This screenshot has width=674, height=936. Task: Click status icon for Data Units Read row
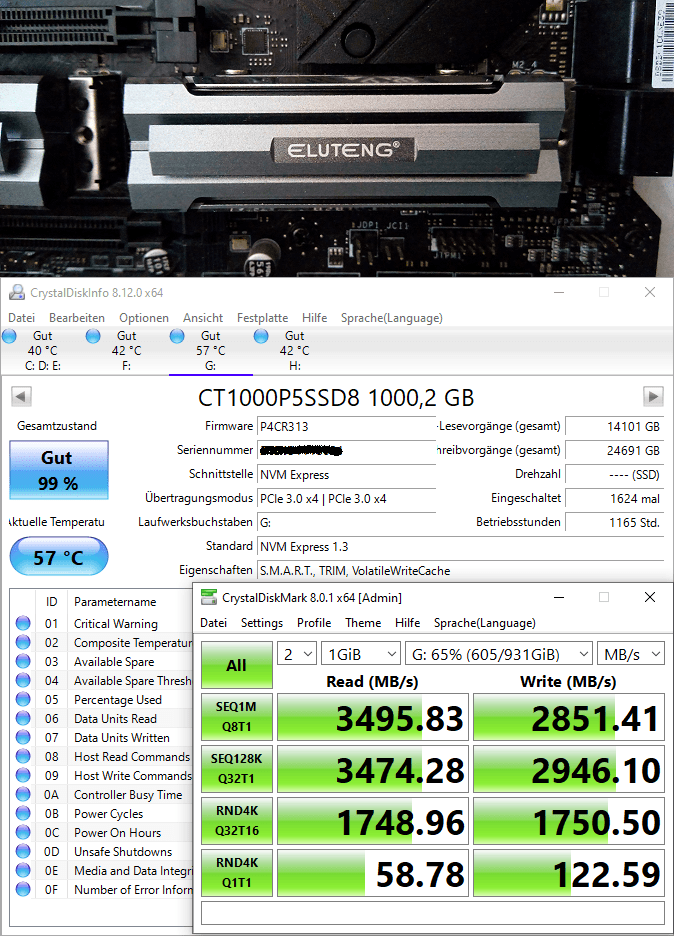click(x=23, y=718)
